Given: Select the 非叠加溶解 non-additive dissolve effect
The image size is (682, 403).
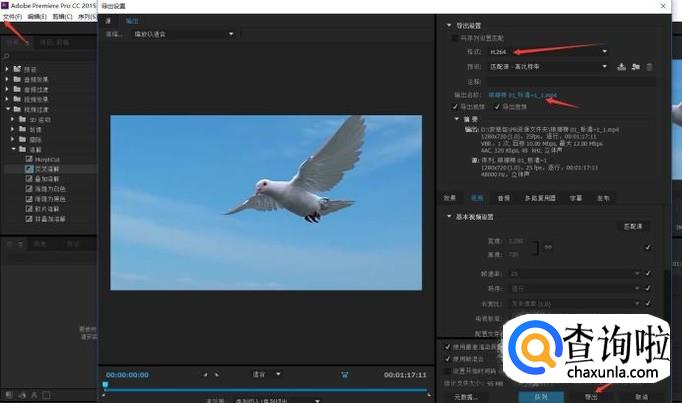Looking at the screenshot, I should [x=50, y=219].
